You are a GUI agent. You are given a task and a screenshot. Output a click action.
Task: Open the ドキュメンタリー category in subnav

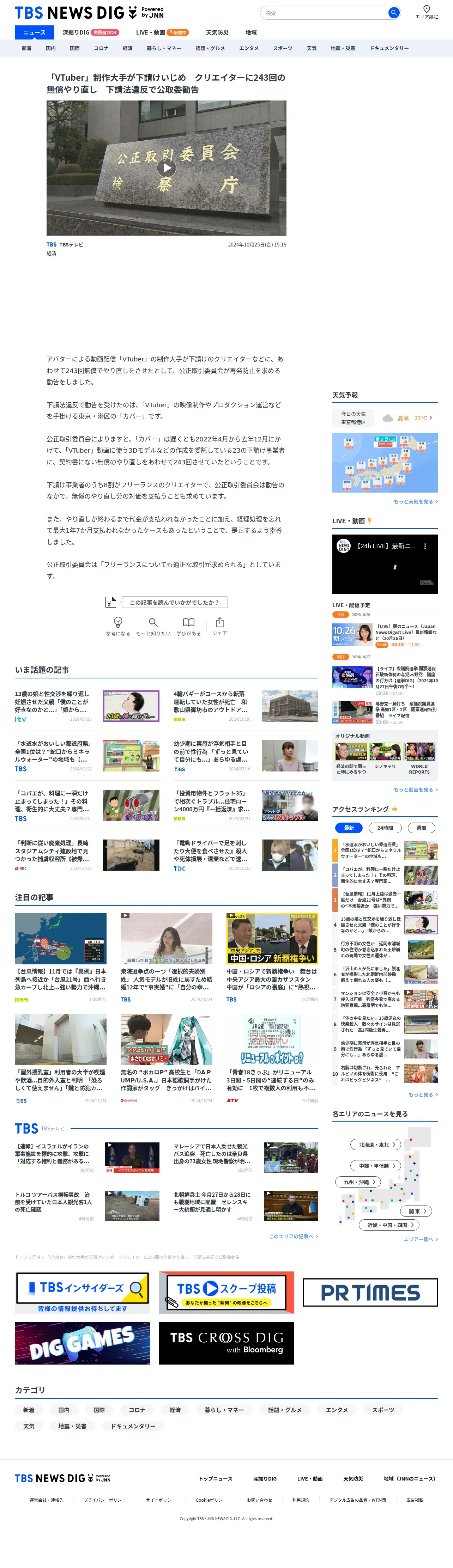389,48
